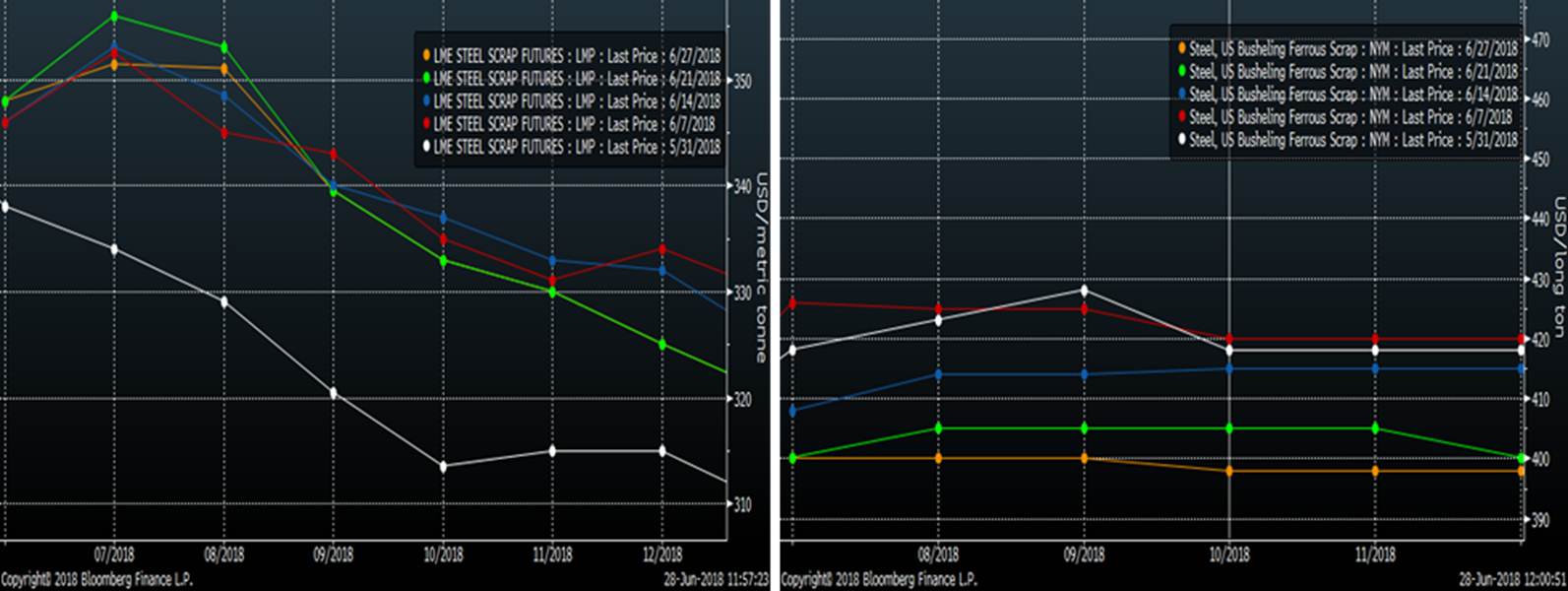
Task: Click the 470 label on Busheling price axis
Action: (1541, 40)
